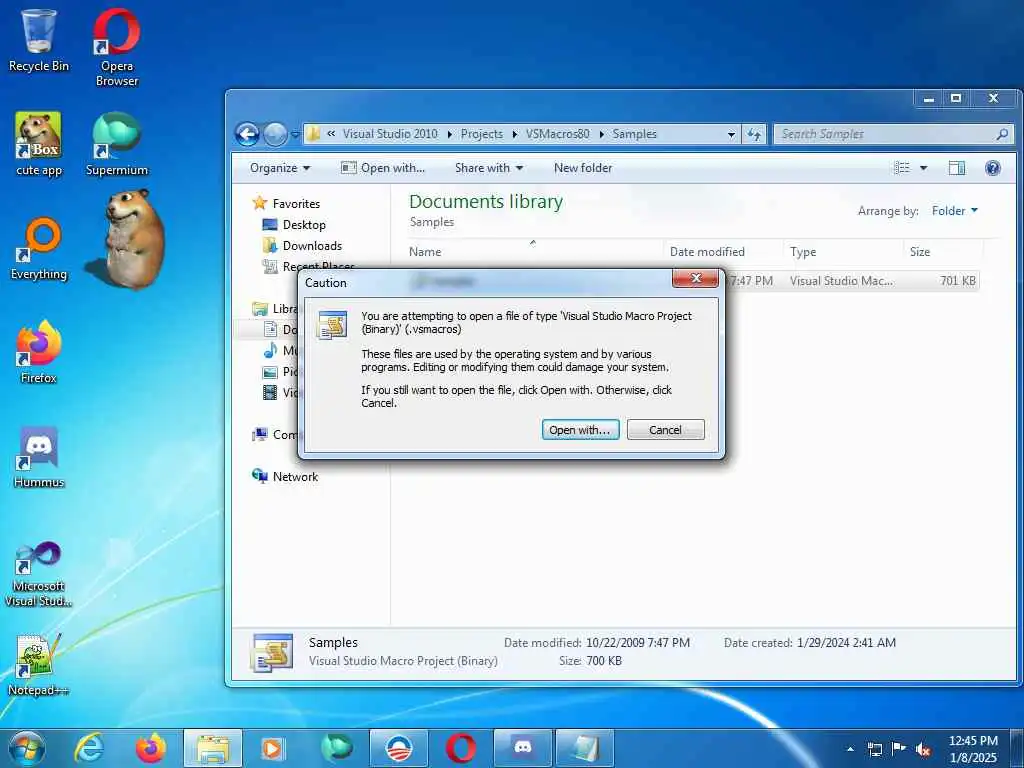The height and width of the screenshot is (768, 1024).
Task: Cancel the Caution dialog
Action: [x=665, y=430]
